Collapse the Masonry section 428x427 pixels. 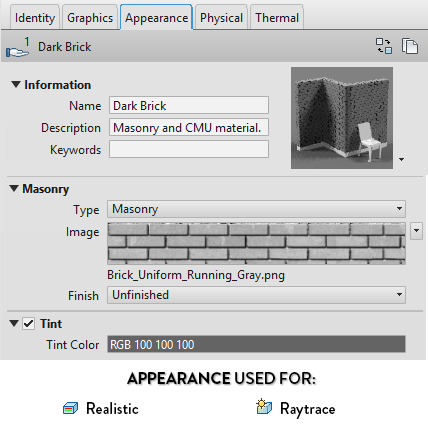point(14,188)
